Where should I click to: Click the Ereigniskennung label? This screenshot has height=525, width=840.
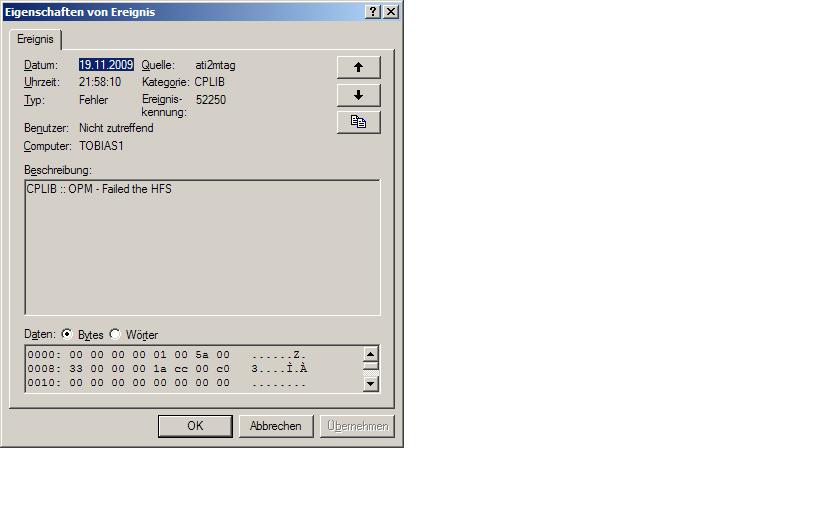164,106
